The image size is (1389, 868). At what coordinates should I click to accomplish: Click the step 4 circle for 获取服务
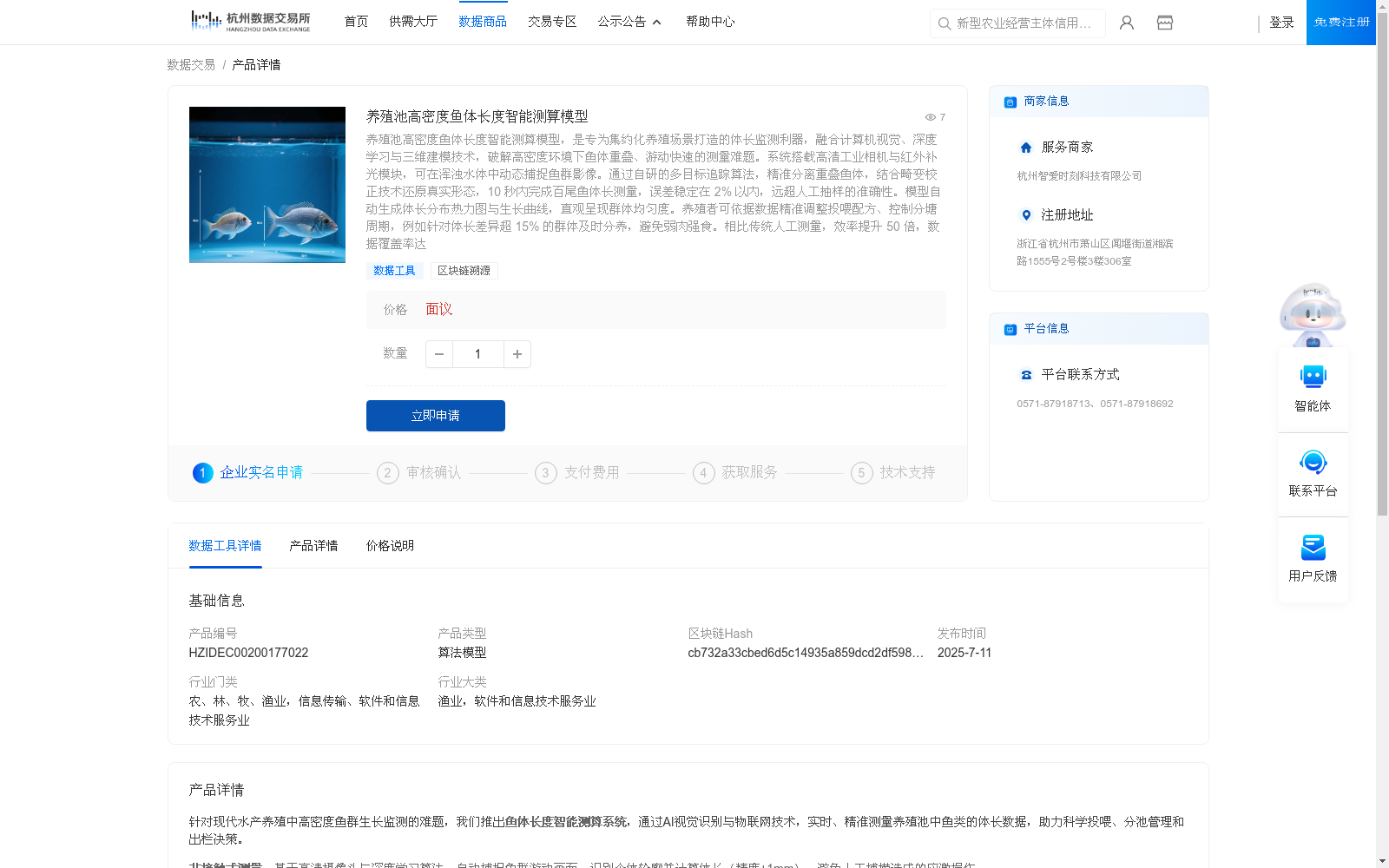(703, 473)
